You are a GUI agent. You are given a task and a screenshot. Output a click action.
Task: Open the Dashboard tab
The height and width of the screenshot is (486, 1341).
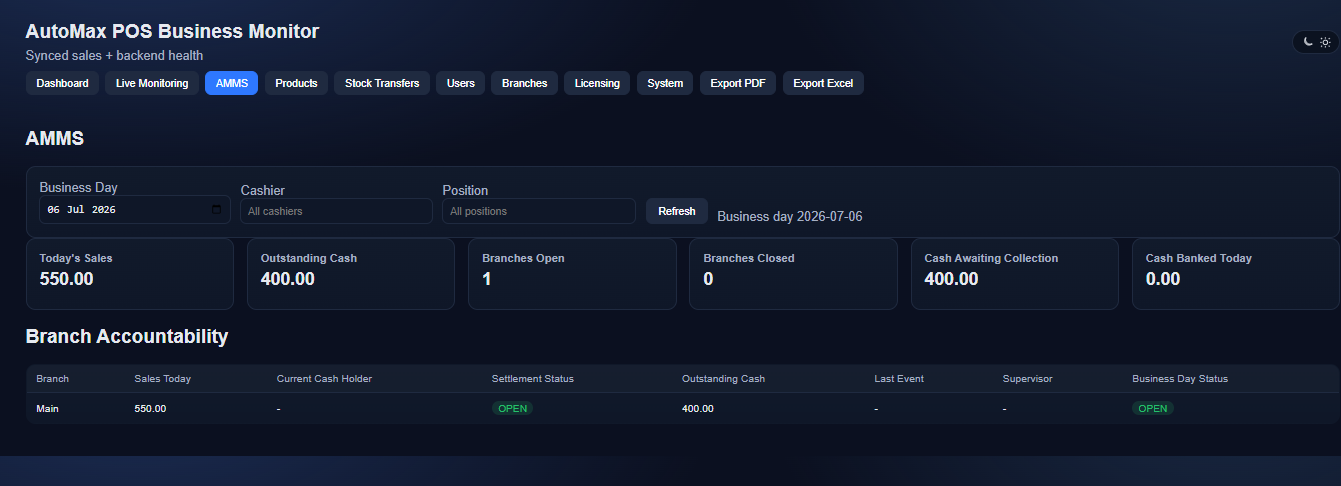(x=62, y=83)
